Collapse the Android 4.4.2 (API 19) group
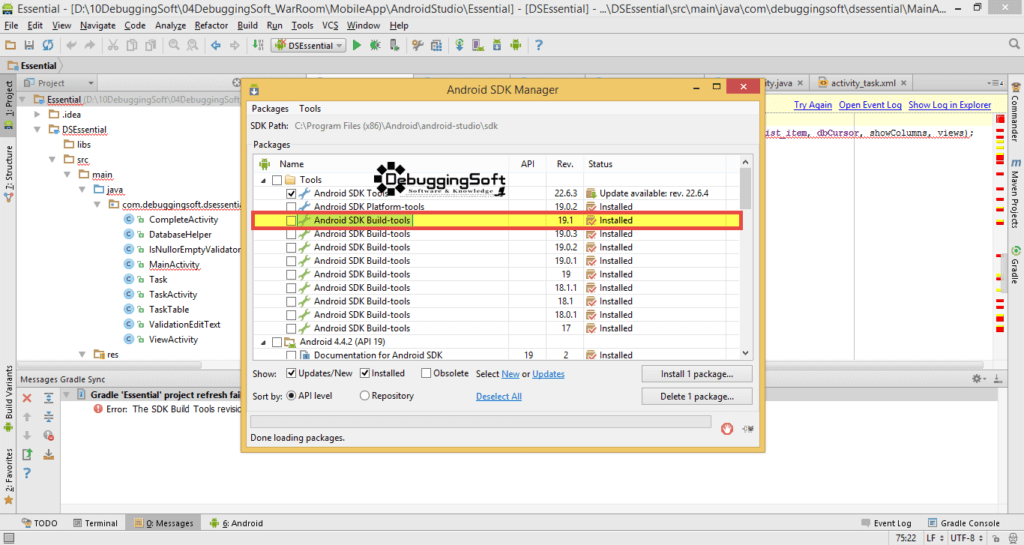Image resolution: width=1024 pixels, height=545 pixels. tap(263, 342)
